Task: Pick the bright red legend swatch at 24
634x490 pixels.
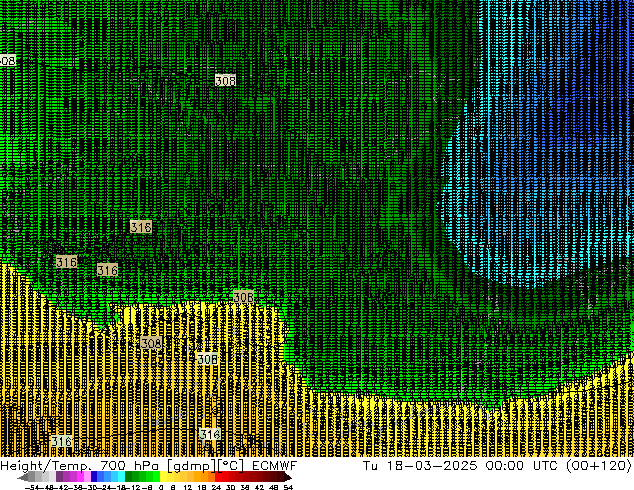Action: 218,476
